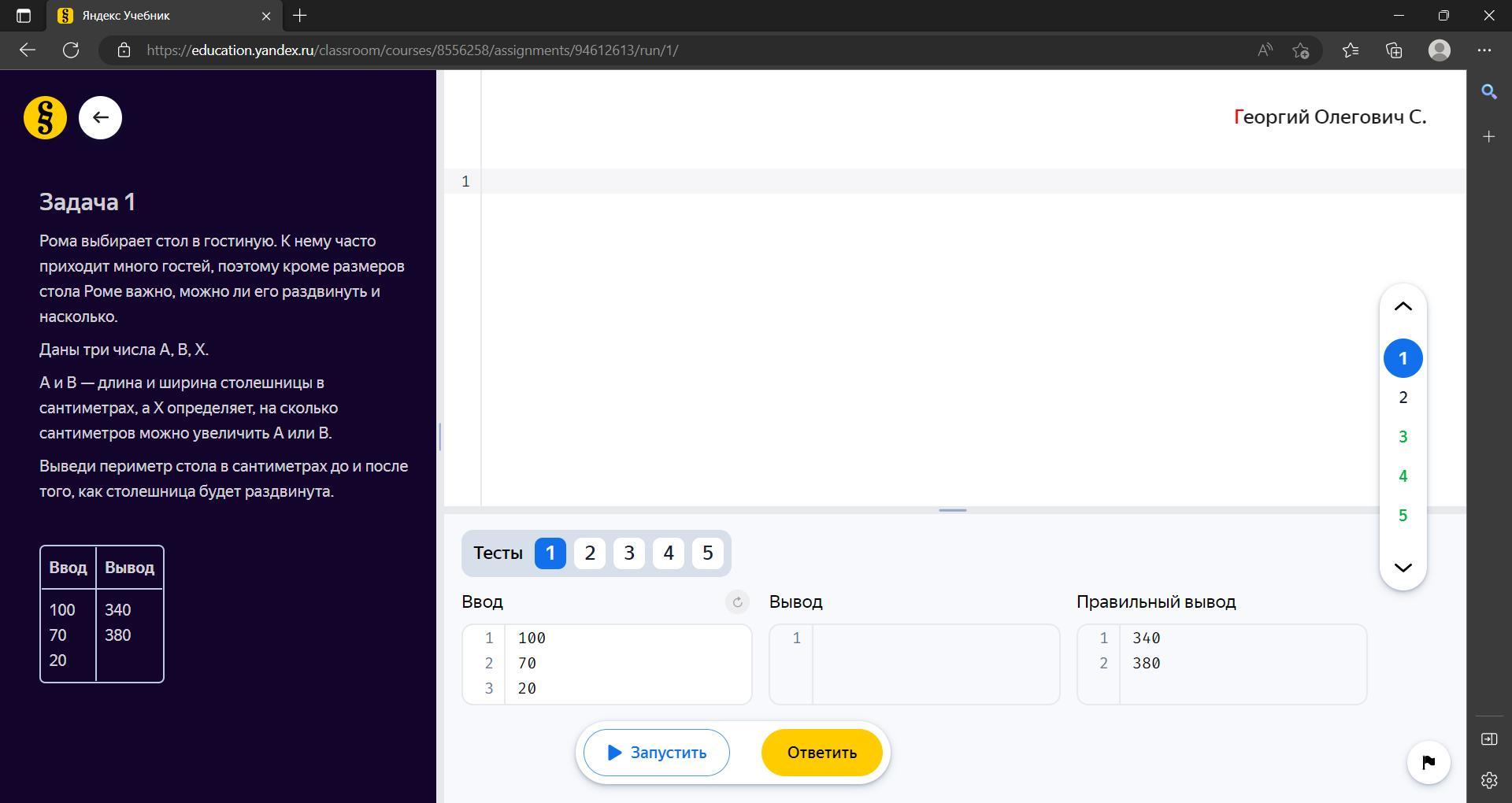The width and height of the screenshot is (1512, 803).
Task: Click the yellow paragraph-sign Yandex Uchebnik logo
Action: [x=45, y=118]
